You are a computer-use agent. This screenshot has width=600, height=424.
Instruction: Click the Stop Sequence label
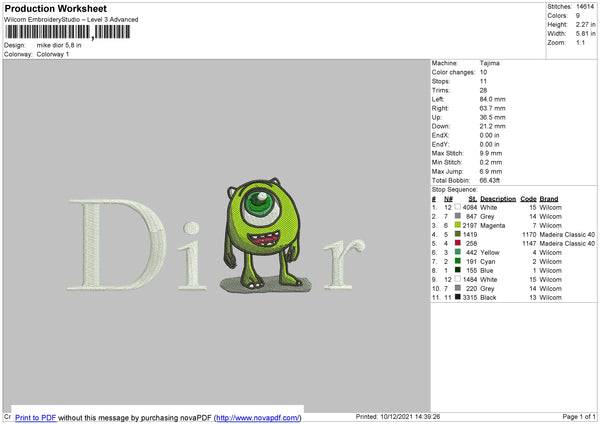click(x=455, y=189)
